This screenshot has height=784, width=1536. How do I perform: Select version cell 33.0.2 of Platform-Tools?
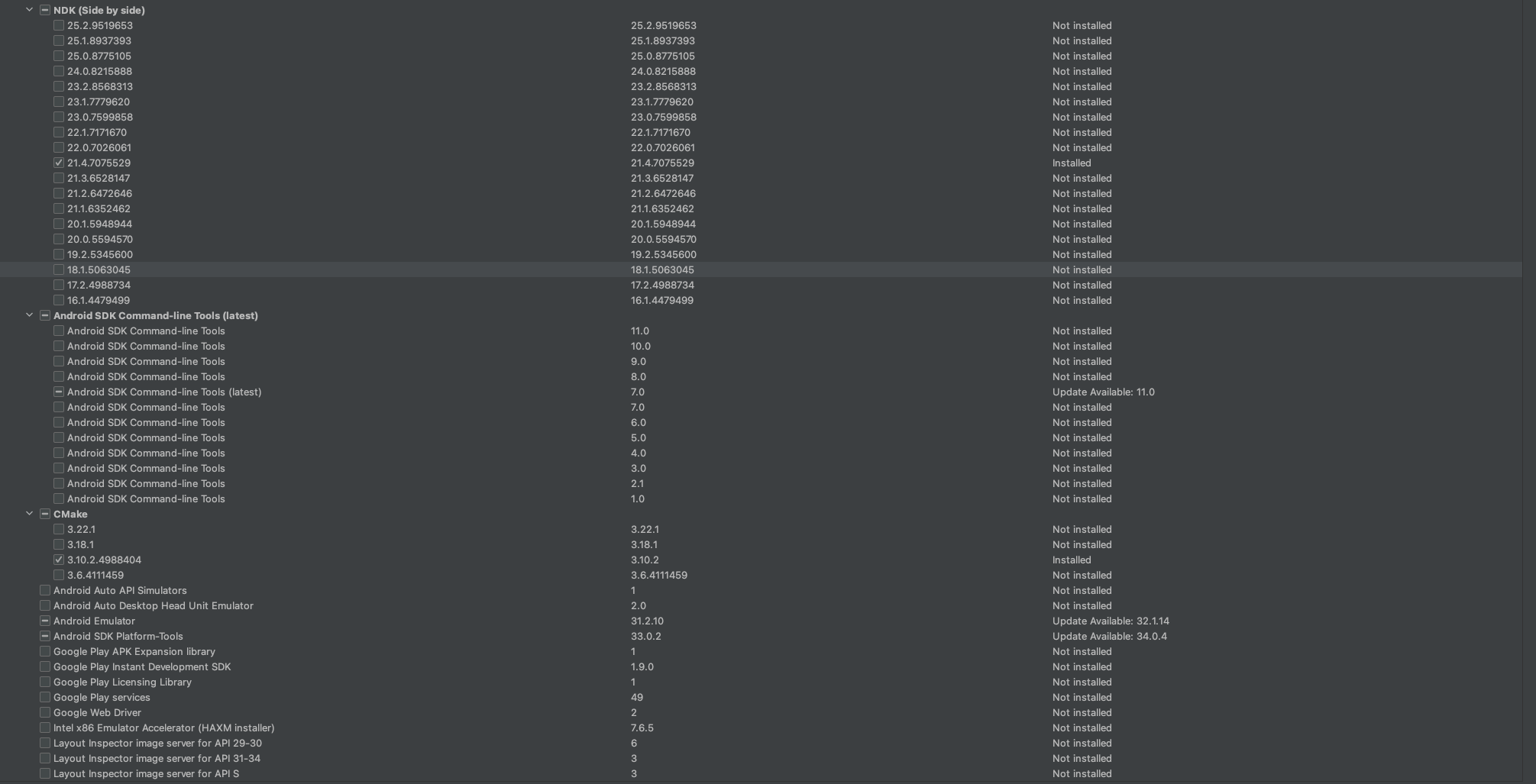pos(646,636)
